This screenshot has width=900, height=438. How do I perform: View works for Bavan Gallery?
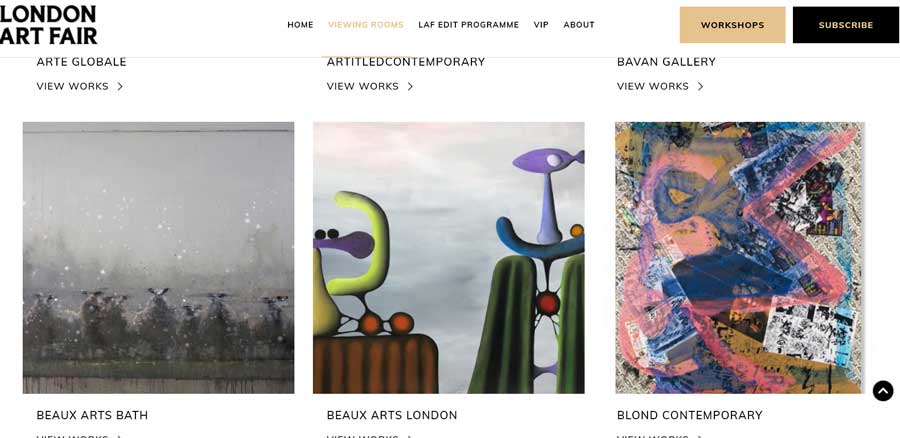[x=653, y=86]
